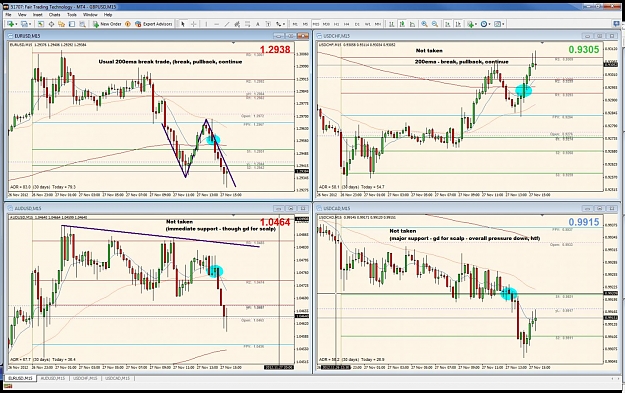Toggle Auto Scroll chart button
Image resolution: width=625 pixels, height=393 pixels.
point(448,24)
